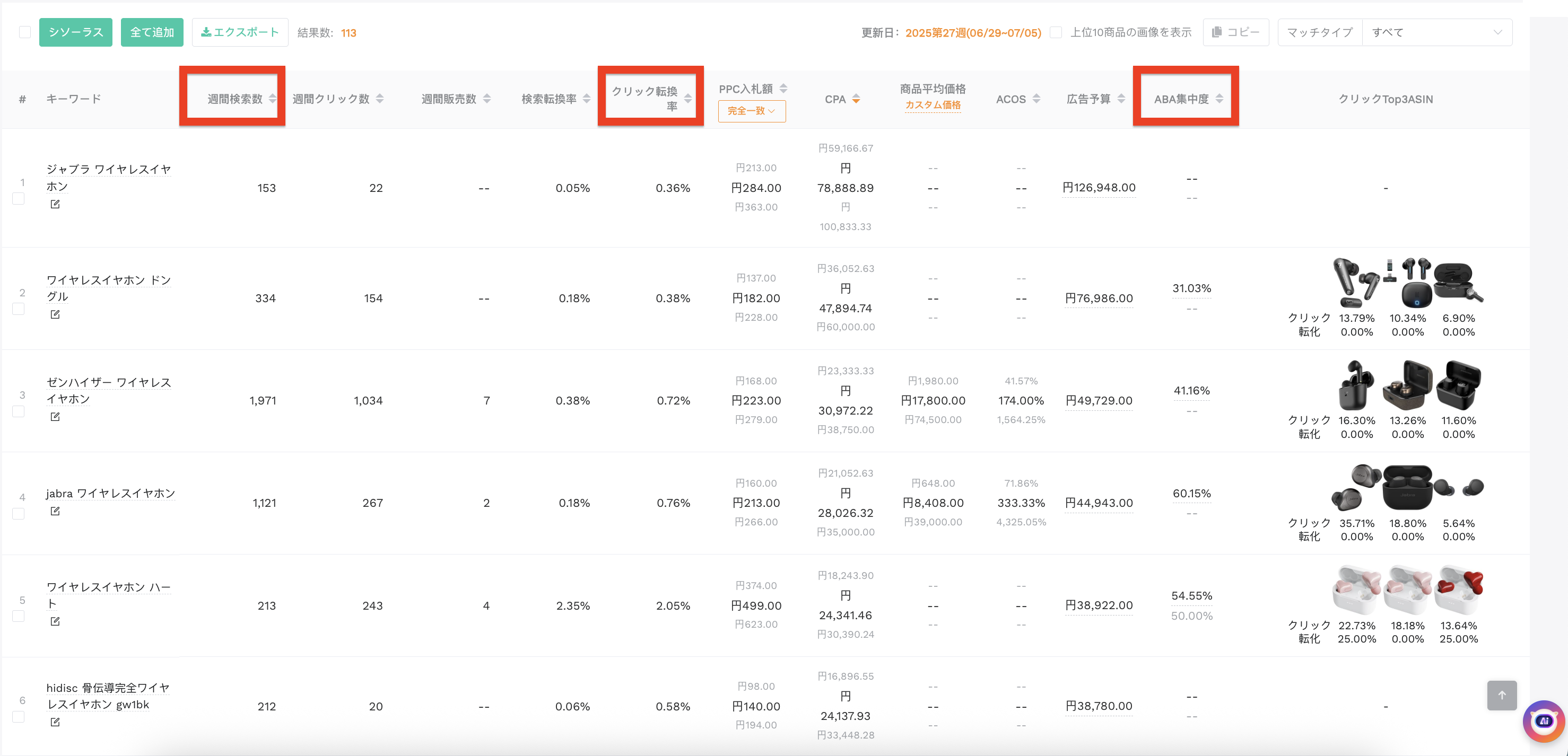Image resolution: width=1568 pixels, height=756 pixels.
Task: Sort by 広告予算 column arrows
Action: 1121,99
